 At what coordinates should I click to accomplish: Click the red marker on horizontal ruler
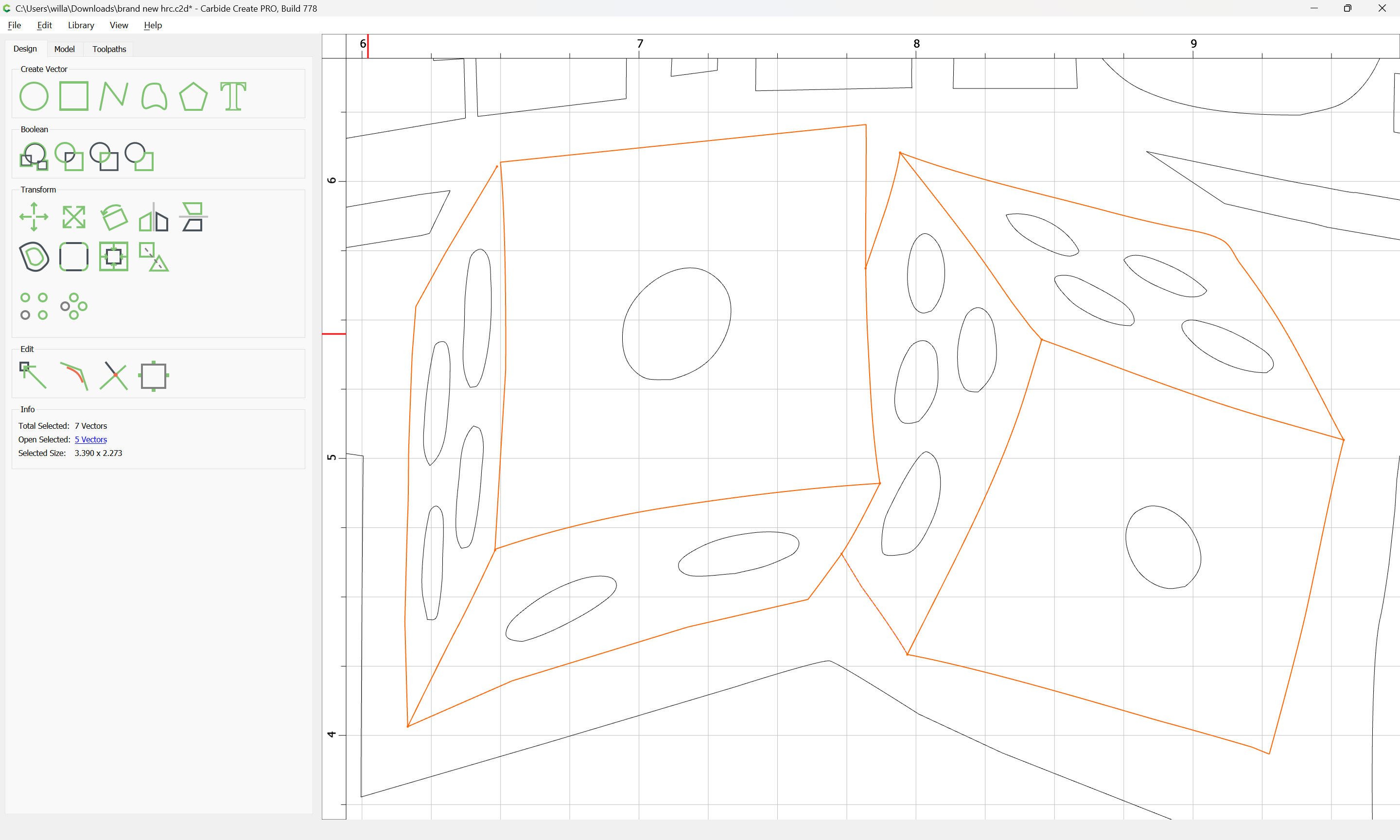click(368, 46)
